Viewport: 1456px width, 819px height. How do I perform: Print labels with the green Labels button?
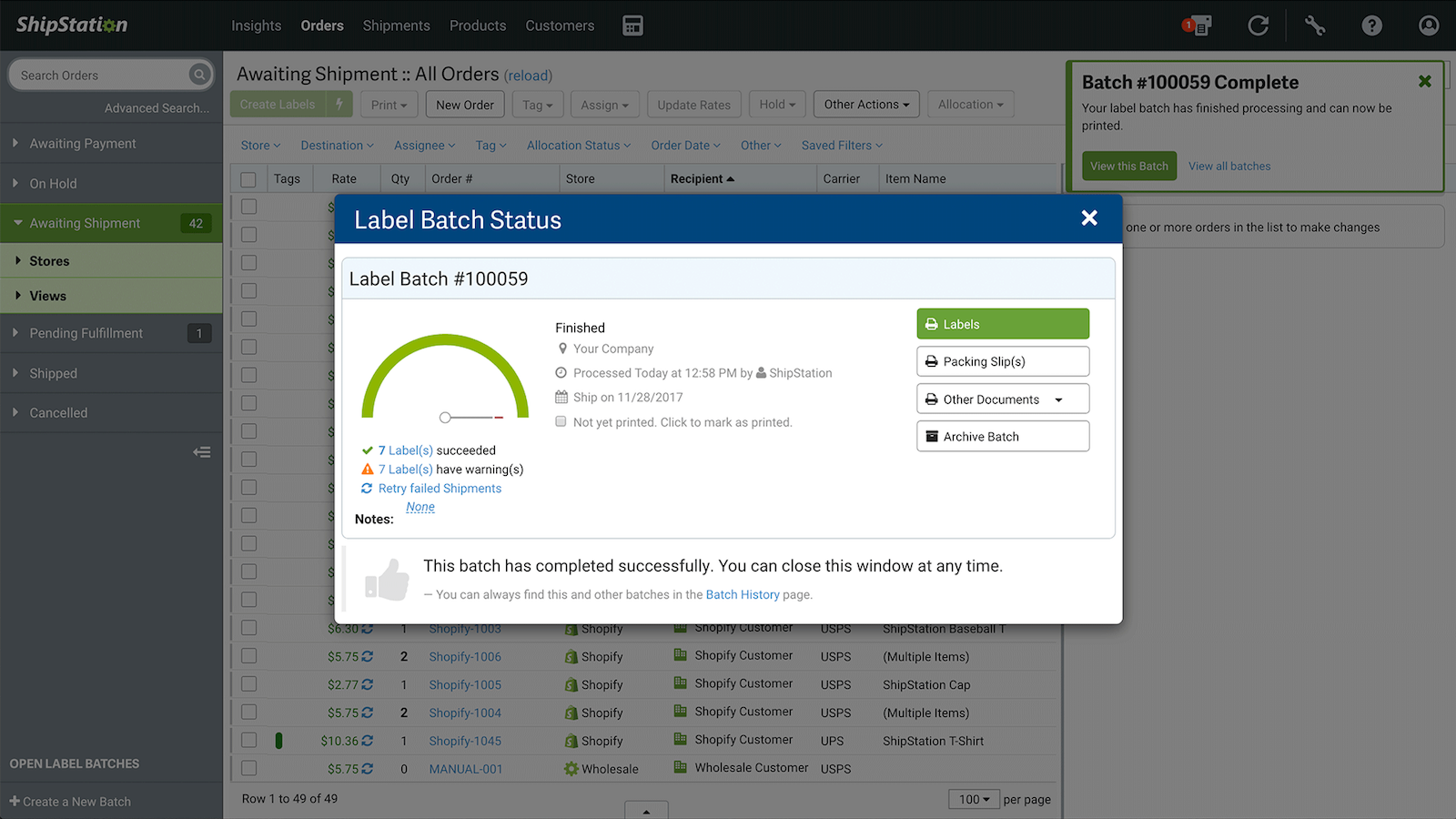[1002, 324]
